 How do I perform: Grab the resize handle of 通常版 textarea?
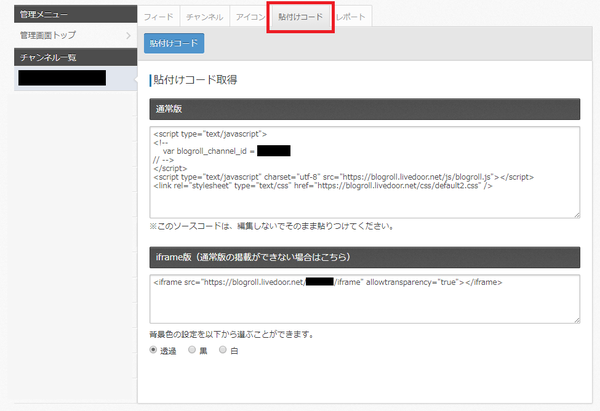[x=577, y=215]
